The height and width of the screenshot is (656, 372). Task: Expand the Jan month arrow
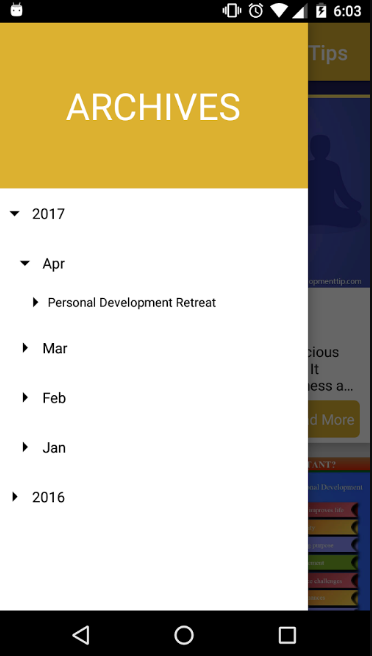click(25, 447)
